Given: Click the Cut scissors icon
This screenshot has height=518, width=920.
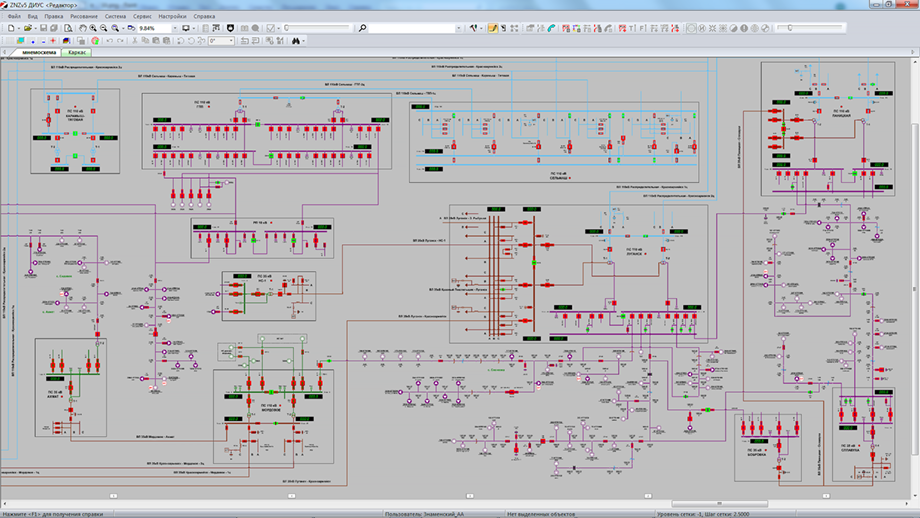Looking at the screenshot, I should [x=133, y=41].
